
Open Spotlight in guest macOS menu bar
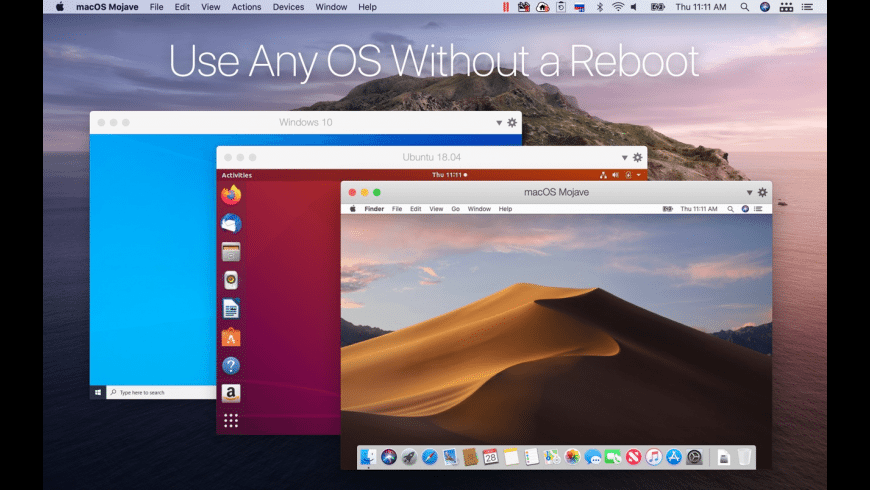(x=731, y=209)
